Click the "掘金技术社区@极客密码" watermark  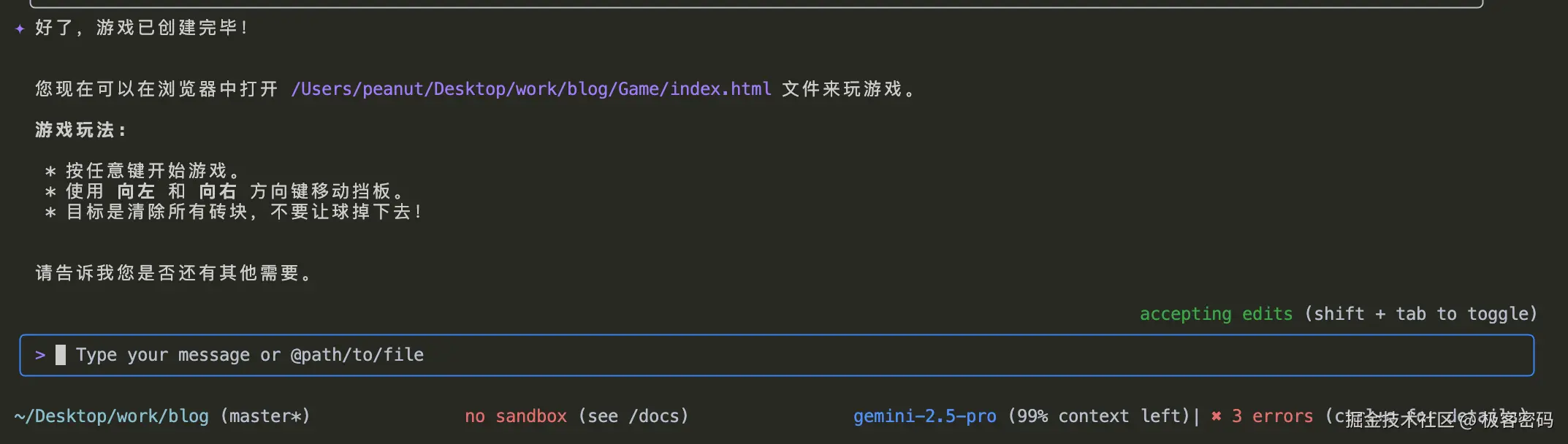1449,420
